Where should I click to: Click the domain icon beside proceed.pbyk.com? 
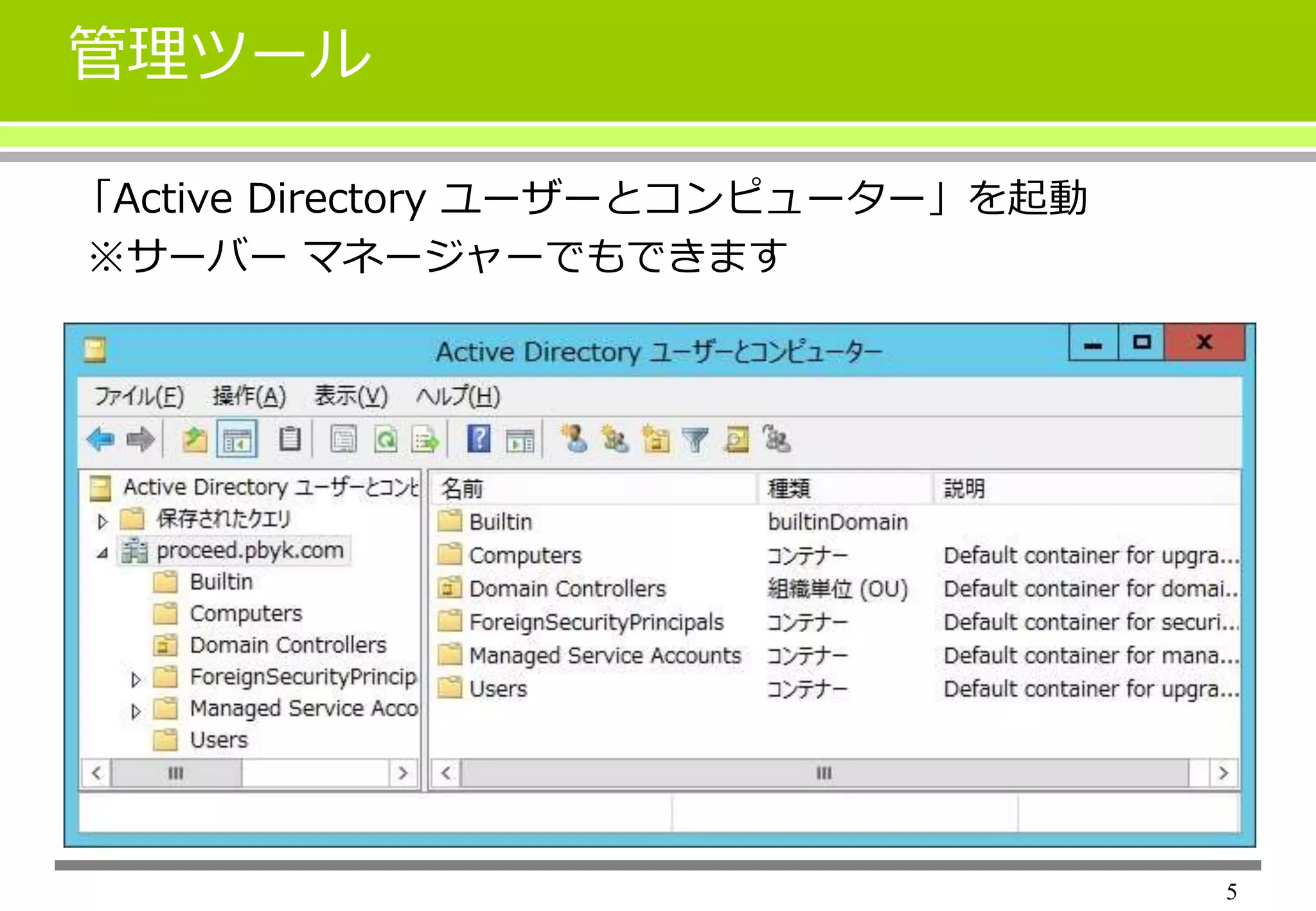(x=135, y=551)
